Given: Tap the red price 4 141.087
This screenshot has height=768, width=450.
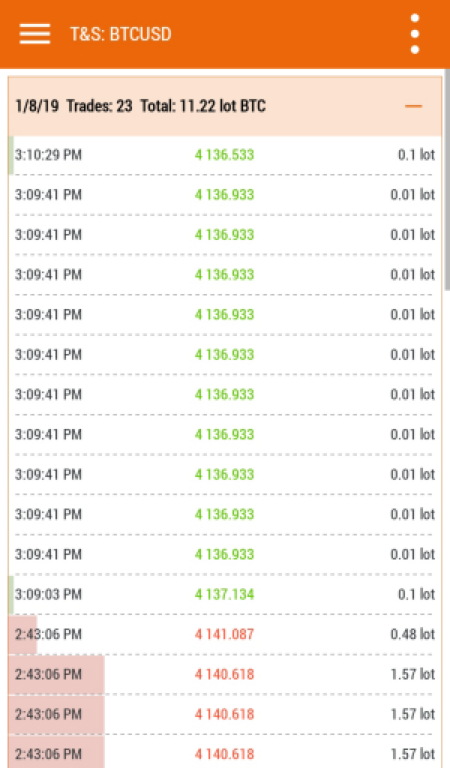Looking at the screenshot, I should [224, 634].
